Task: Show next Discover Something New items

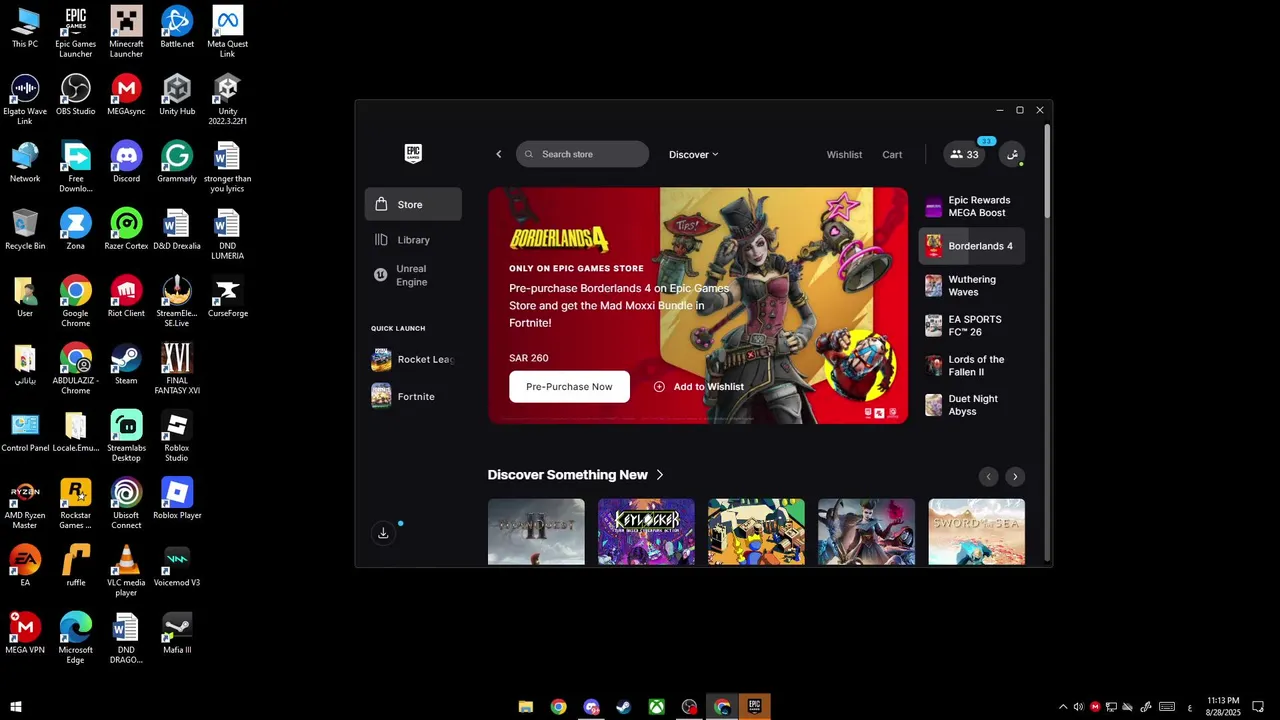Action: pos(1015,477)
